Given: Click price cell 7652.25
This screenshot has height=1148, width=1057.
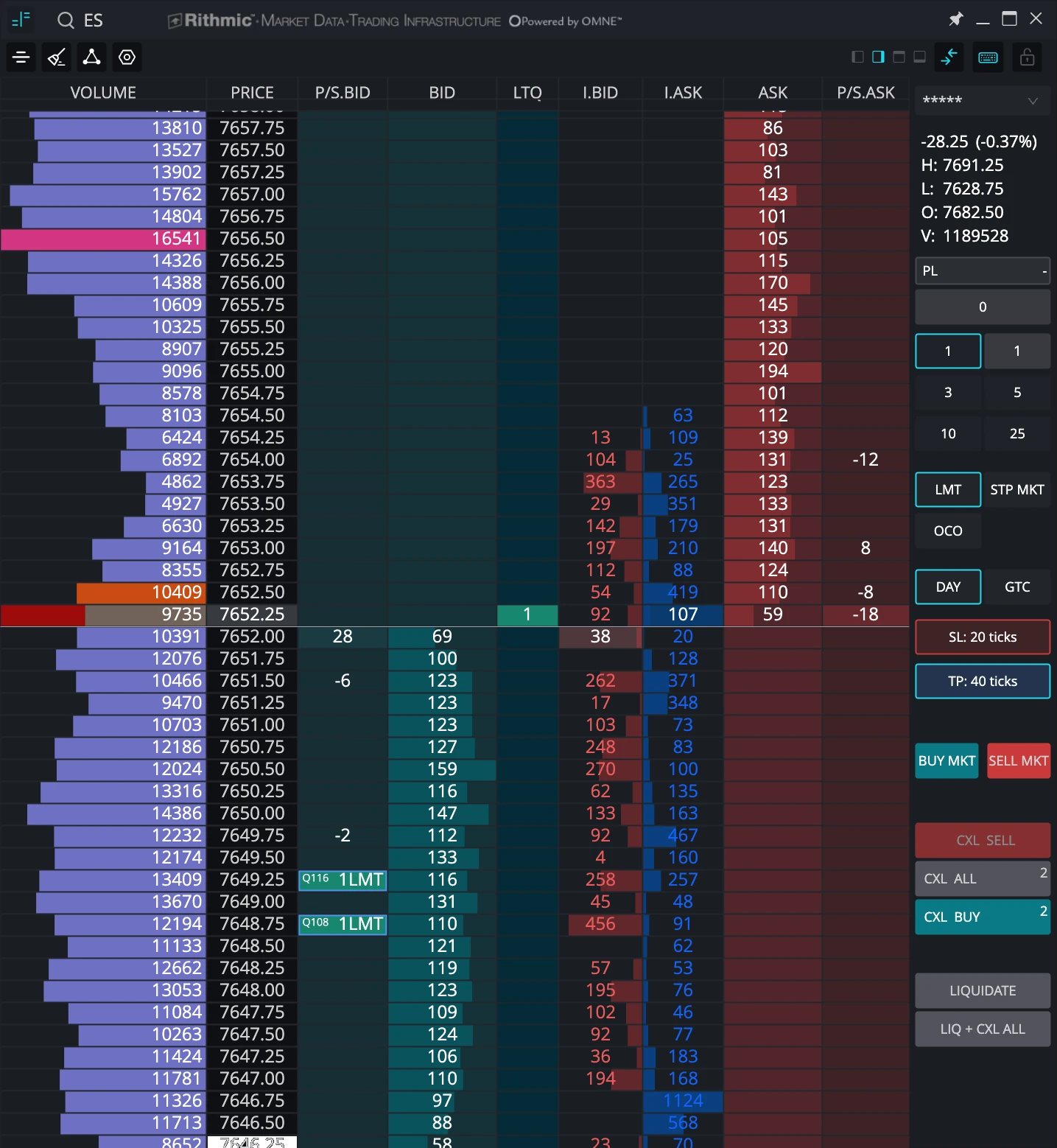Looking at the screenshot, I should (252, 615).
